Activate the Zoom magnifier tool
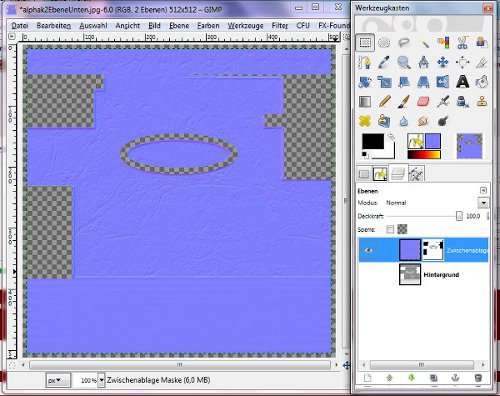 (x=404, y=62)
